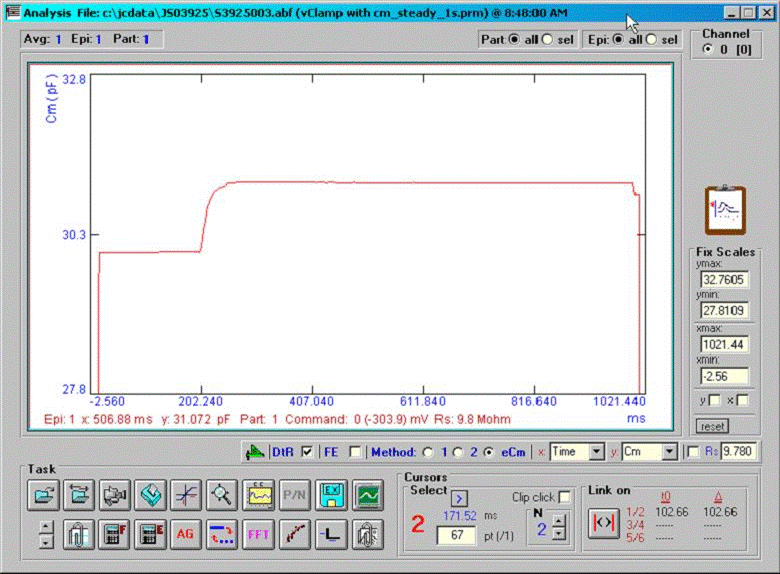Open the x-axis Time dropdown
The width and height of the screenshot is (780, 574).
(x=596, y=452)
